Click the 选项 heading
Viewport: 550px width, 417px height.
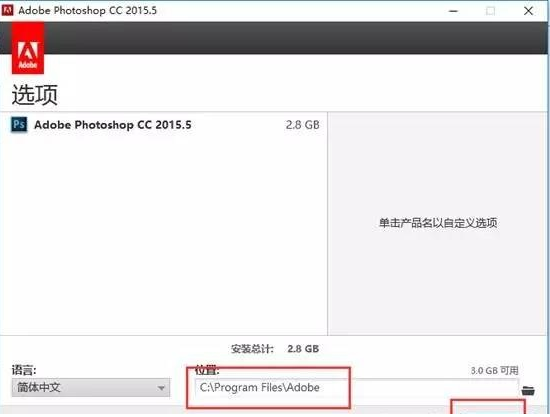click(x=35, y=95)
